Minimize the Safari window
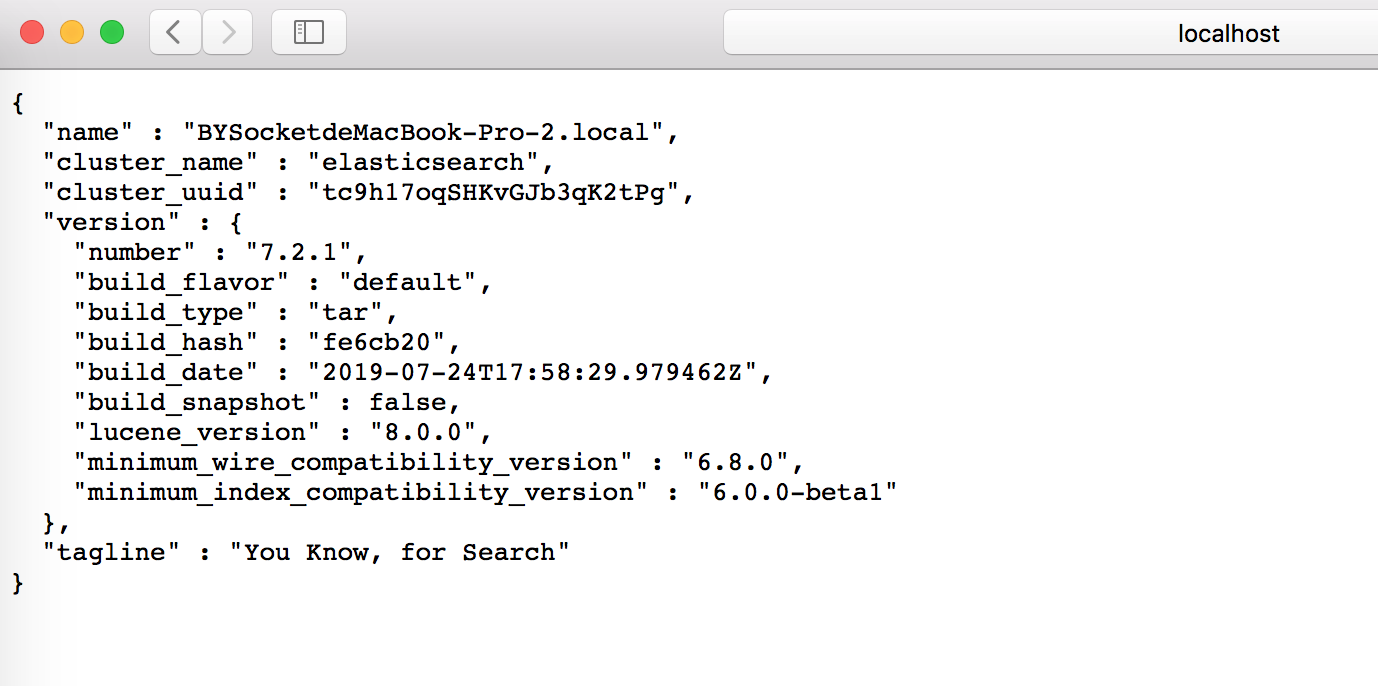The width and height of the screenshot is (1378, 686). (x=72, y=32)
